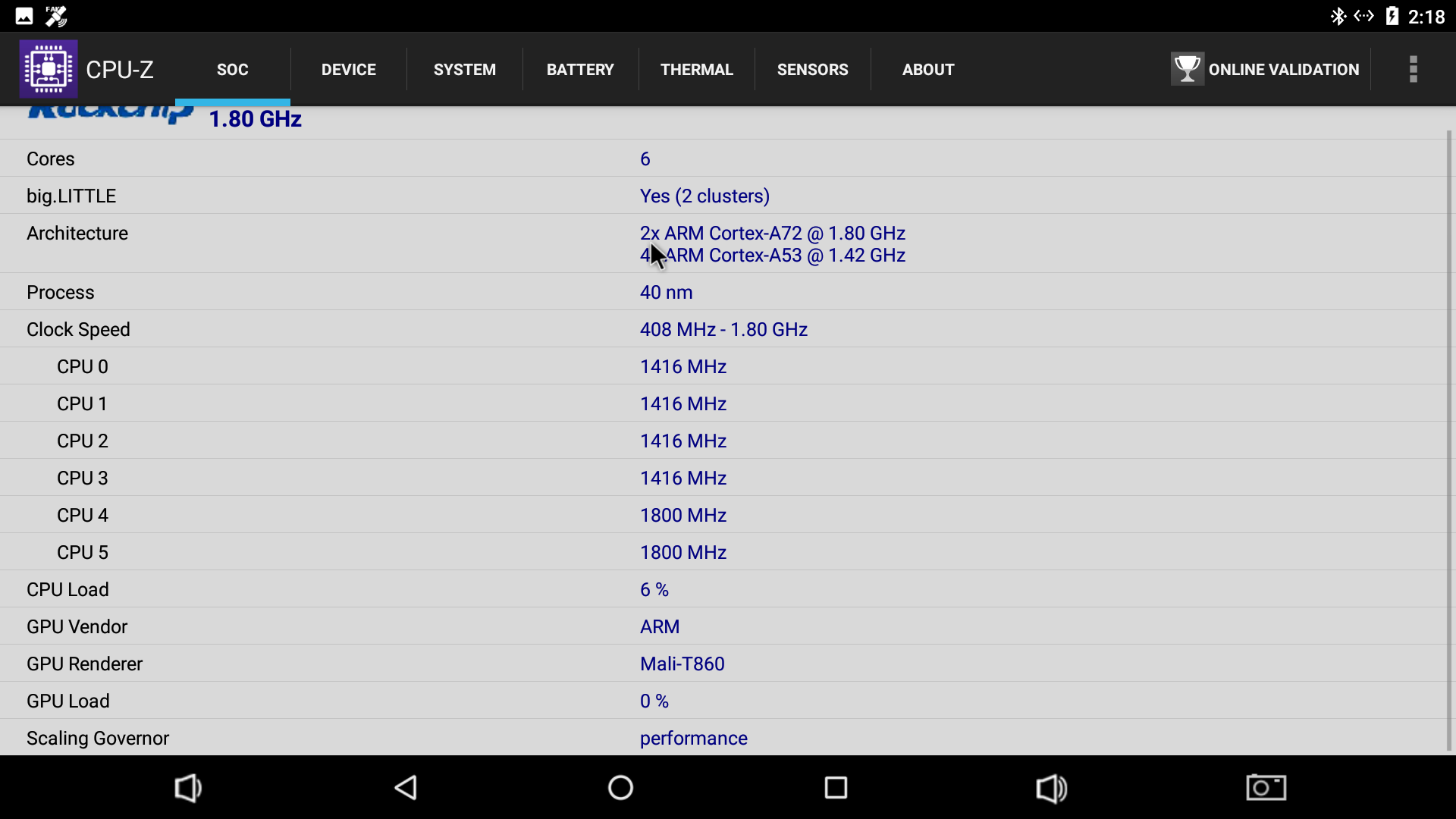Select the Clock Speed row label
Image resolution: width=1456 pixels, height=819 pixels.
pos(78,329)
